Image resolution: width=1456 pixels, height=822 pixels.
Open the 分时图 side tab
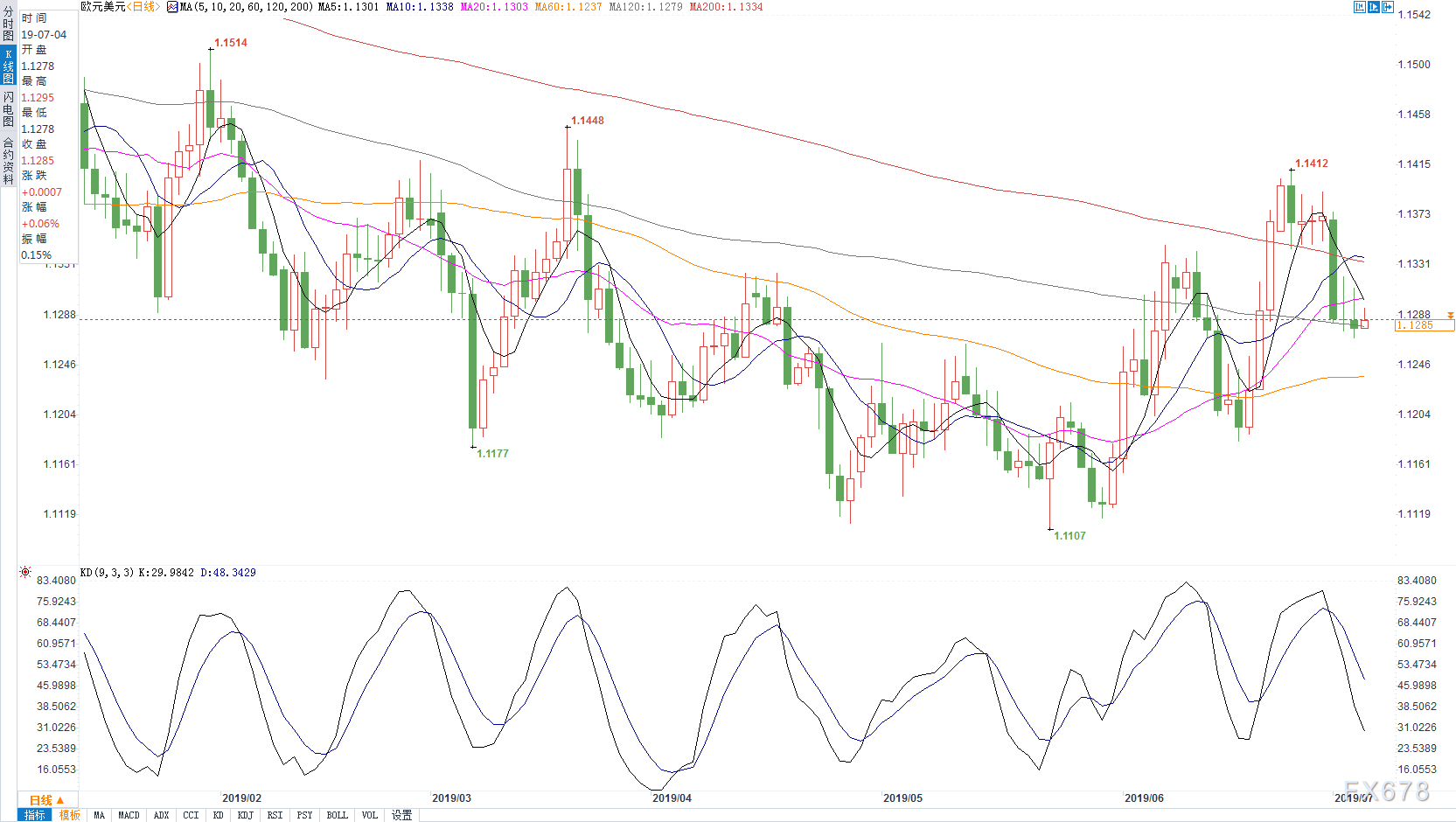8,24
